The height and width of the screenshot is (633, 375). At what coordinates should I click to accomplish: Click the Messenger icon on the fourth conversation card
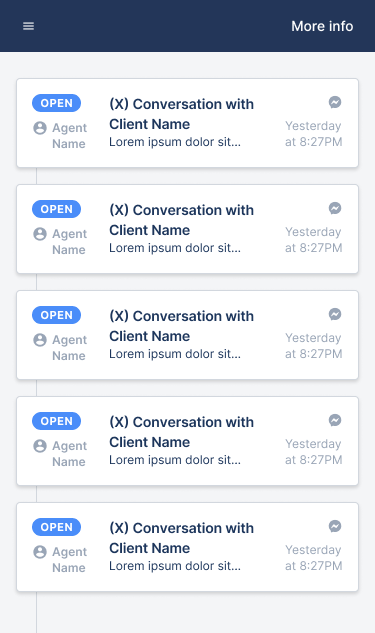[x=335, y=420]
